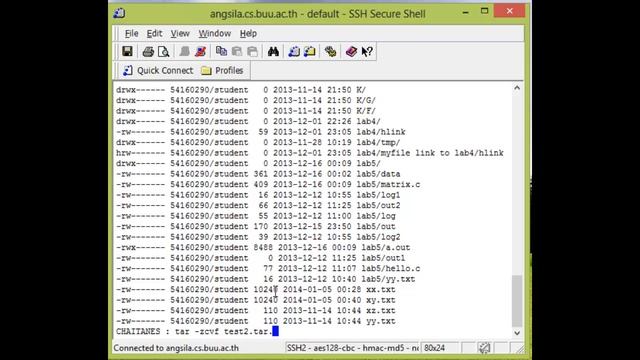Click the SSH app icon in title bar

pyautogui.click(x=119, y=13)
